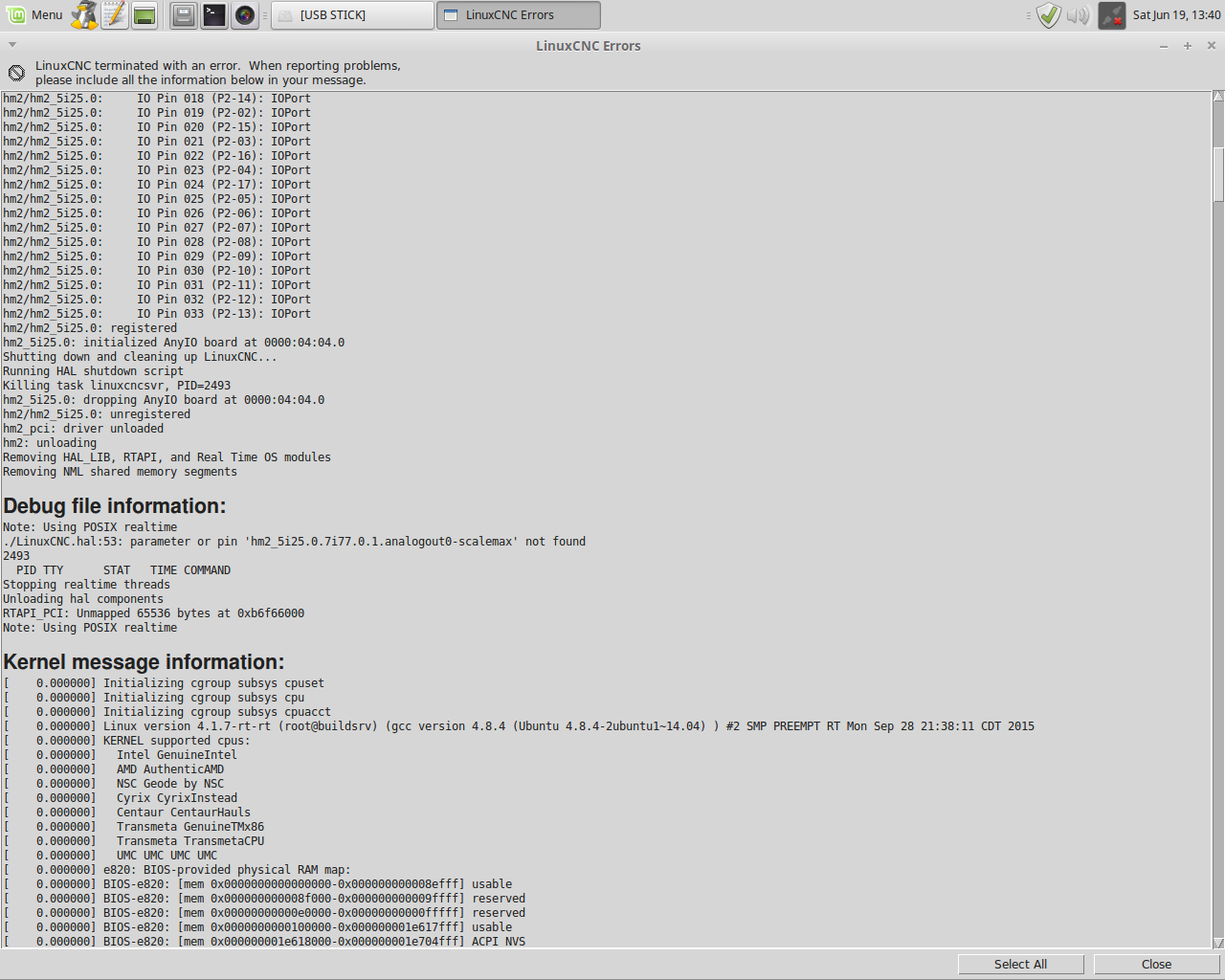Viewport: 1225px width, 980px height.
Task: Open the Mint Menu button
Action: pyautogui.click(x=34, y=14)
